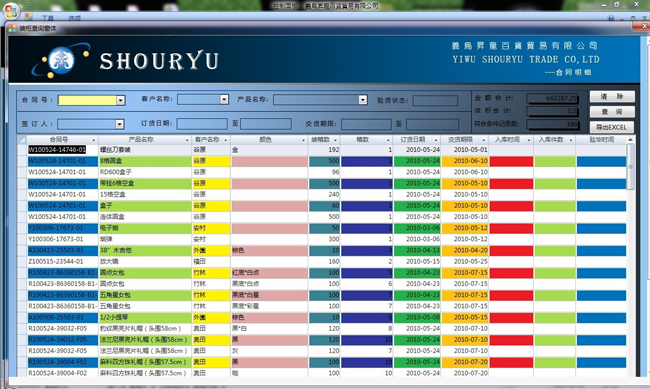Open the 选项 menu tab
Screen dimensions: 650x389
tap(75, 18)
